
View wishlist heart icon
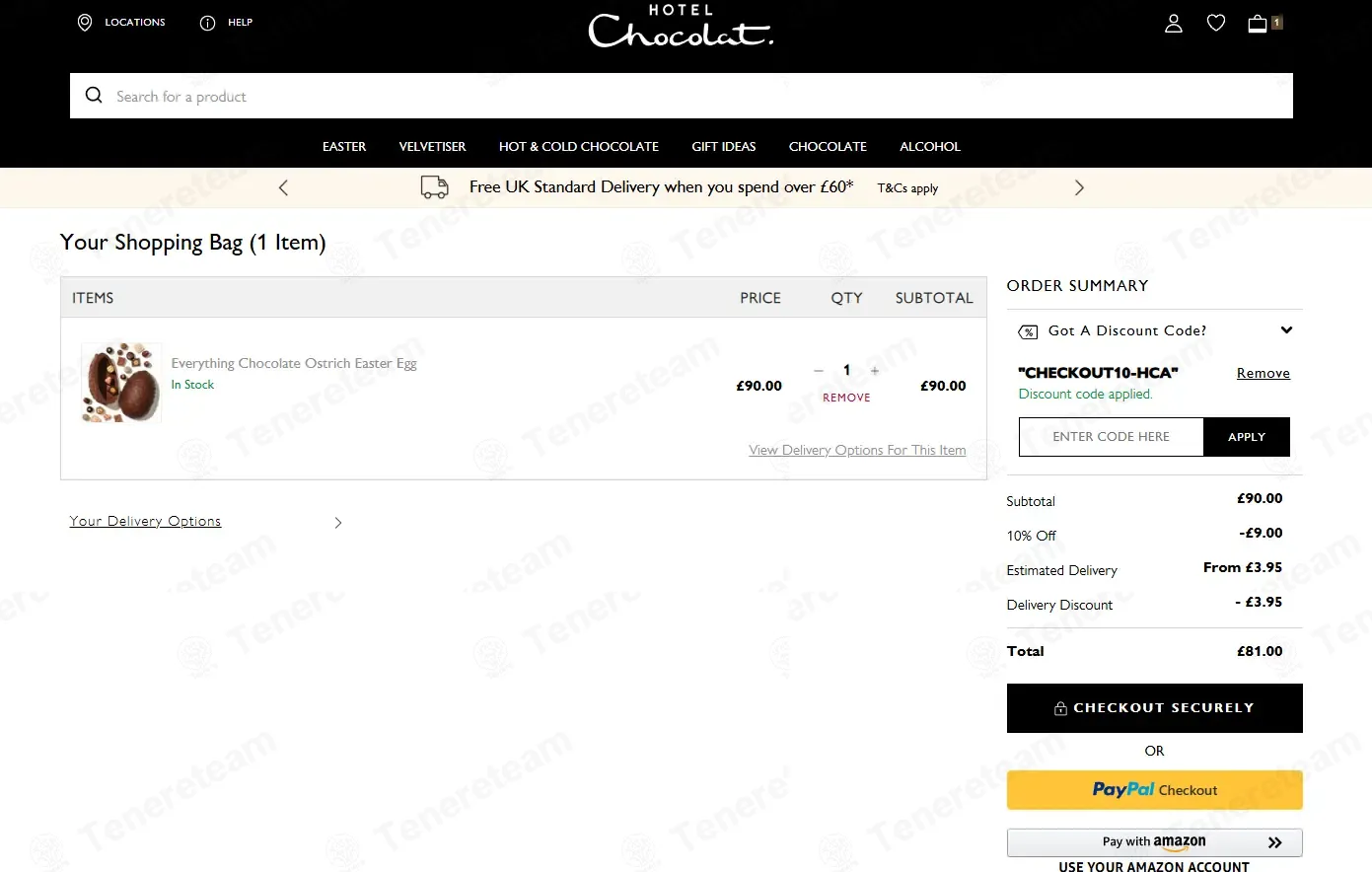[1216, 23]
